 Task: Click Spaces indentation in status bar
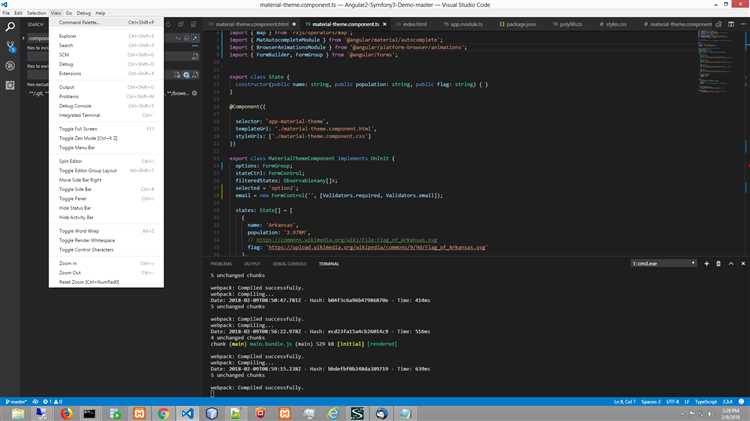651,402
